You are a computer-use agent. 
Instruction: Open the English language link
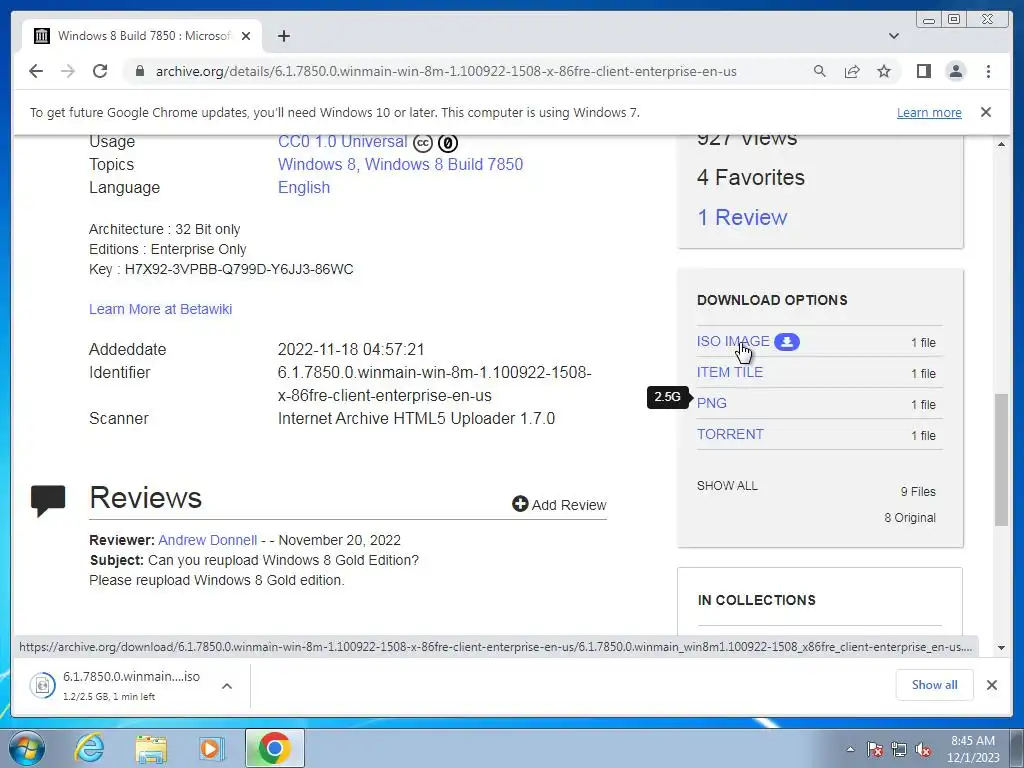point(304,187)
